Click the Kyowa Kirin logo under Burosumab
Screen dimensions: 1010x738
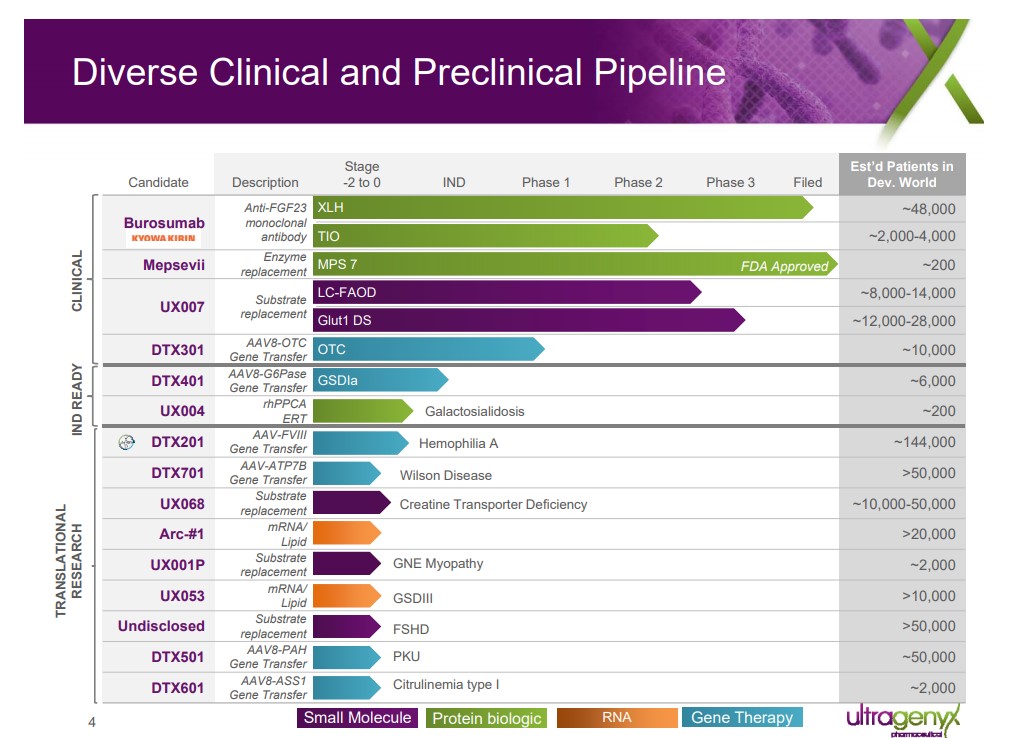[x=163, y=240]
